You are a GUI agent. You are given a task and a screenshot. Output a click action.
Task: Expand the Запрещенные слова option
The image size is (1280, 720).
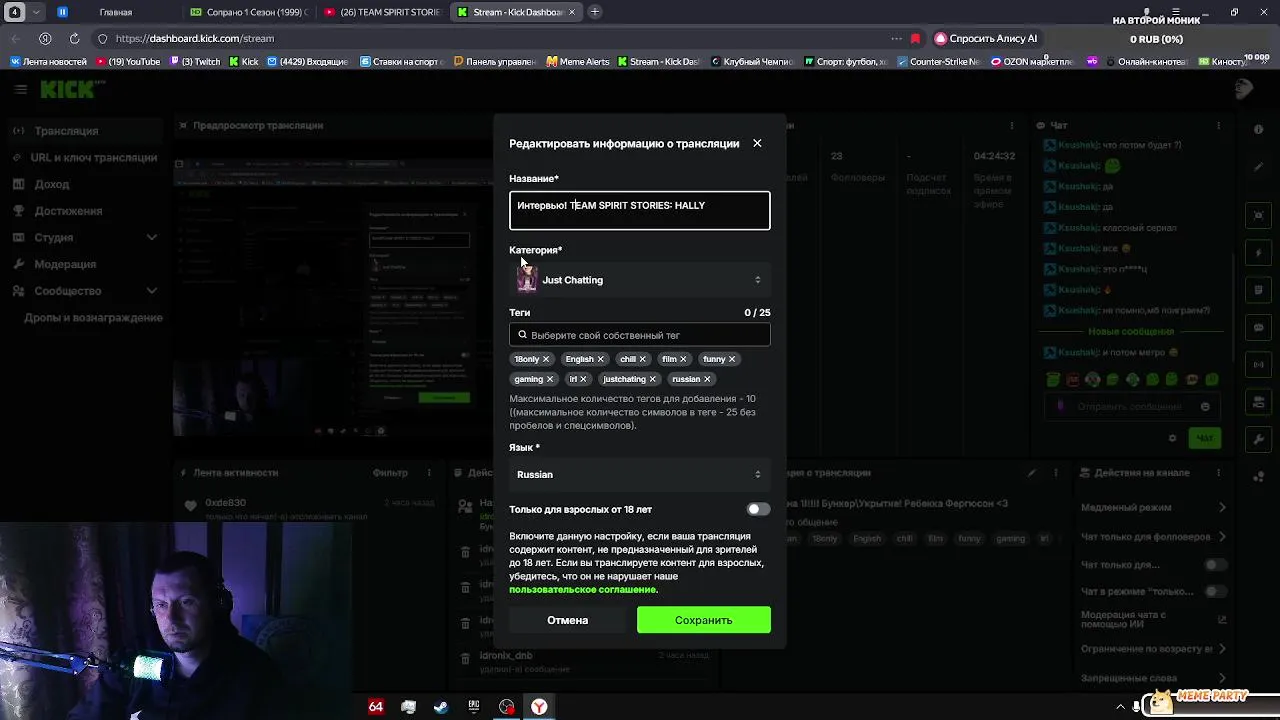[x=1153, y=678]
